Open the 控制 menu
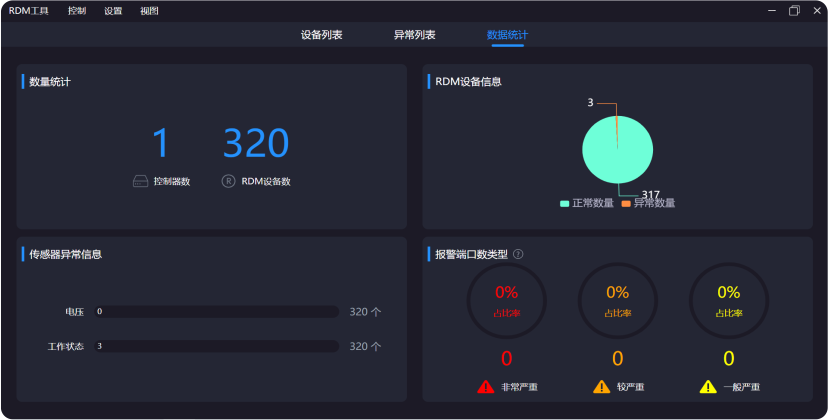Viewport: 828px width, 420px height. pyautogui.click(x=77, y=11)
